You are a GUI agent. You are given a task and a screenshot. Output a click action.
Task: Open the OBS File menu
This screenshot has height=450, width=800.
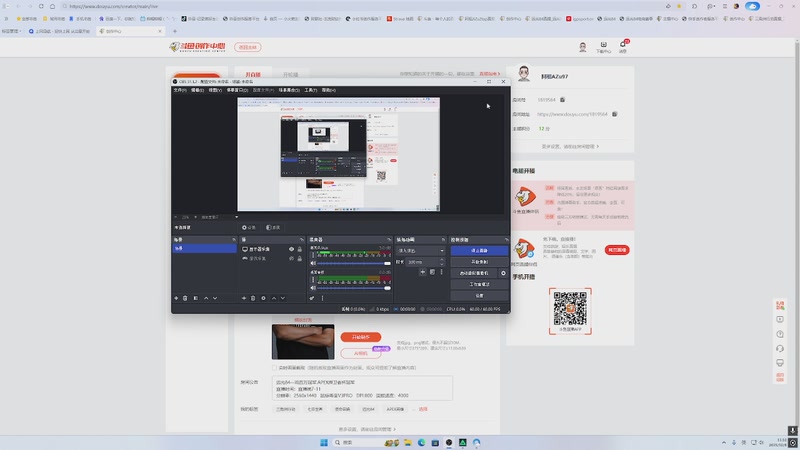click(x=180, y=90)
